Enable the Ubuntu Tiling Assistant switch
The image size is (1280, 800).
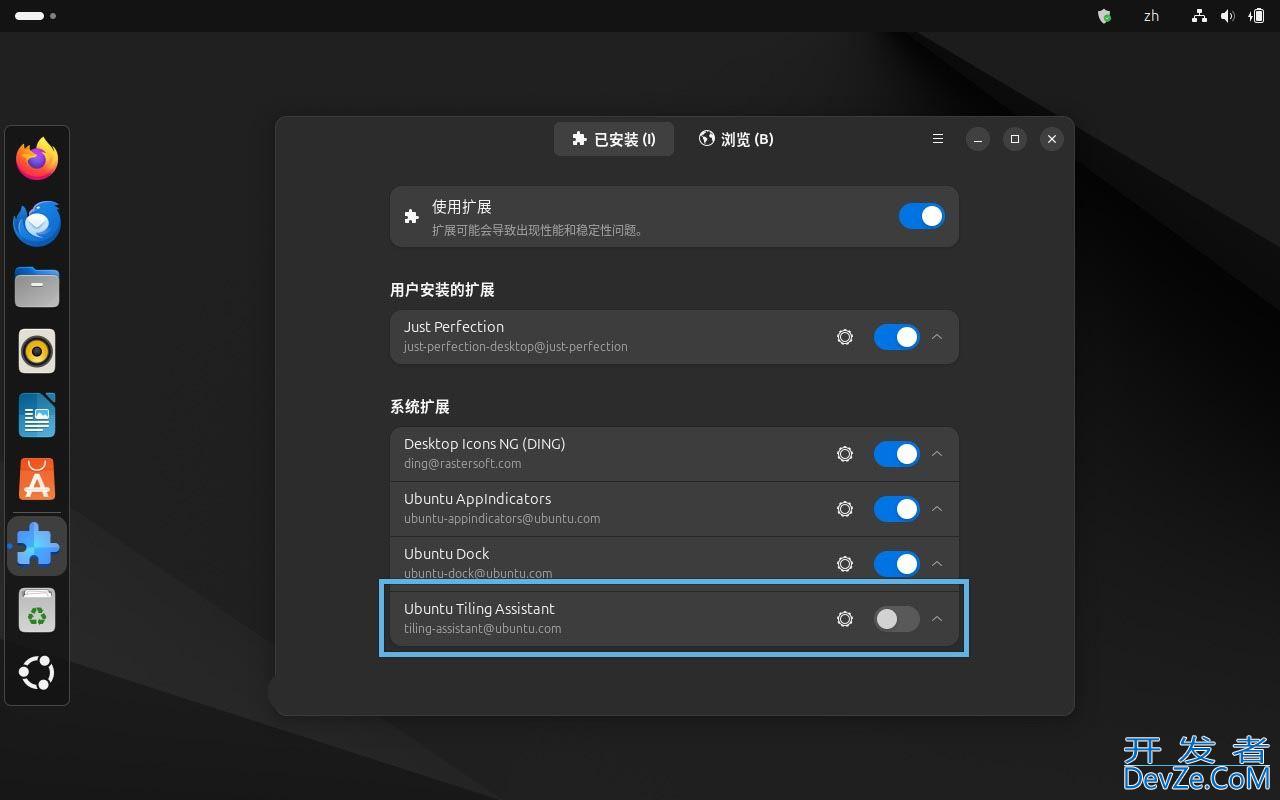click(x=896, y=619)
